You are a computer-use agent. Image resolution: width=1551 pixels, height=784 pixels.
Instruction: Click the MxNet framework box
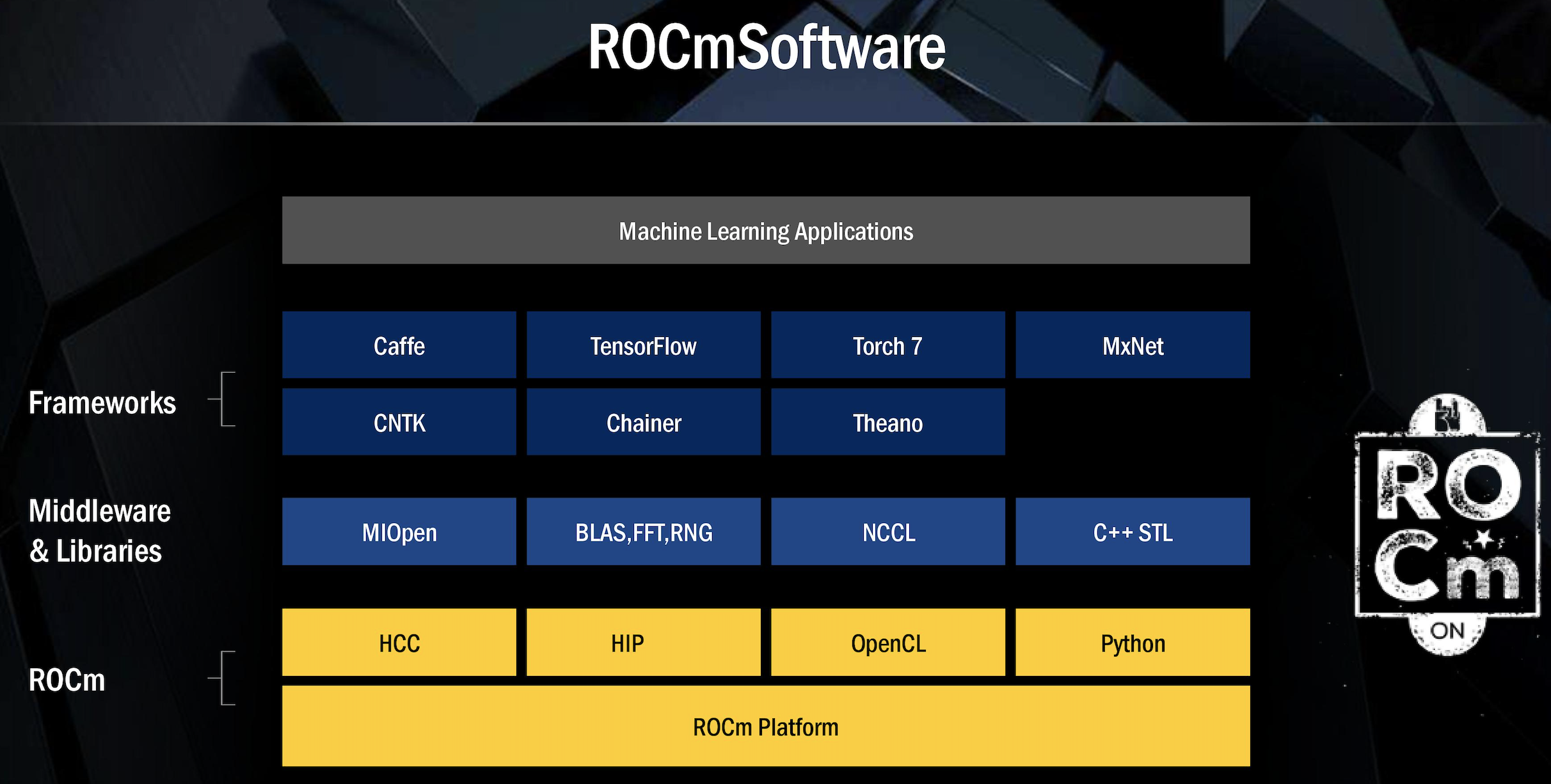pos(1133,345)
